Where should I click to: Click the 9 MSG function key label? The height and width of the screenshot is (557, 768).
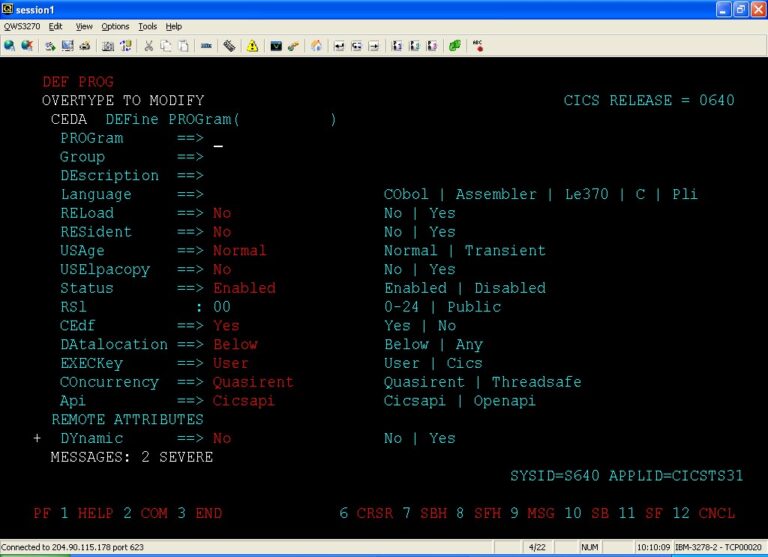[x=532, y=513]
